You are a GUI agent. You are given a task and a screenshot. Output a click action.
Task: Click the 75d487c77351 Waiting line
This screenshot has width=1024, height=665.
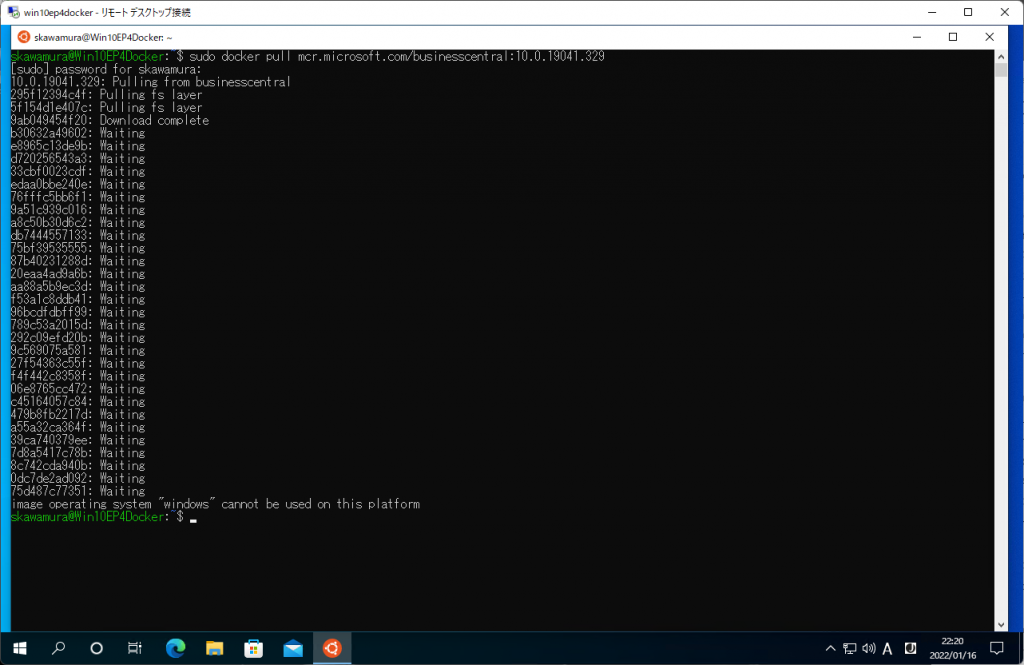[x=78, y=491]
